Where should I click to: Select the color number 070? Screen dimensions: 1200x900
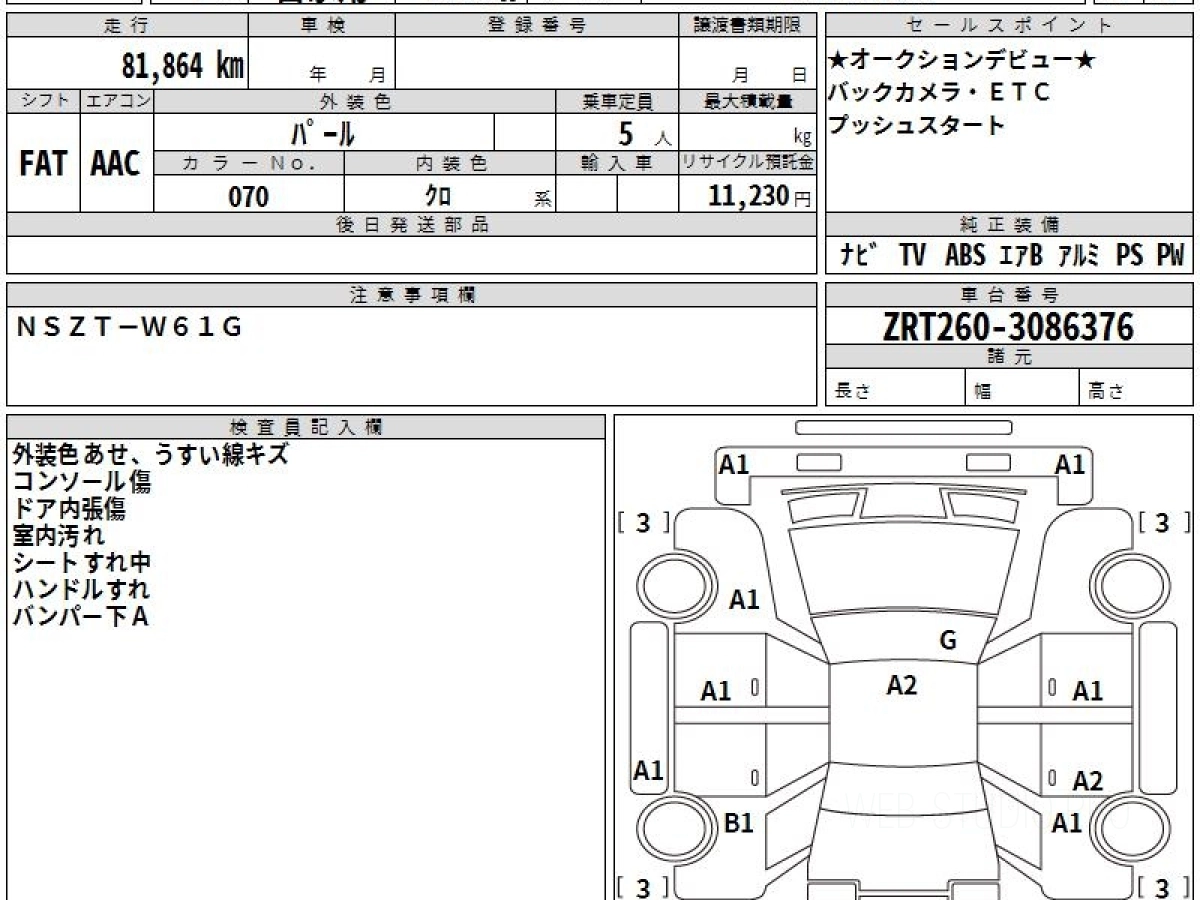tap(249, 196)
